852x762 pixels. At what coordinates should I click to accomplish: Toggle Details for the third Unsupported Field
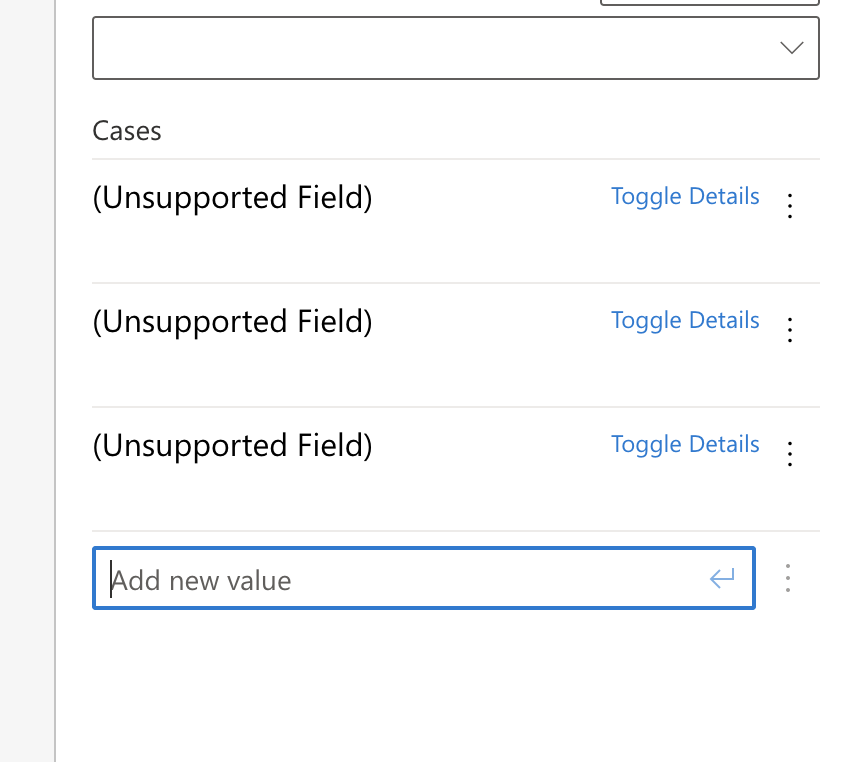[x=685, y=445]
